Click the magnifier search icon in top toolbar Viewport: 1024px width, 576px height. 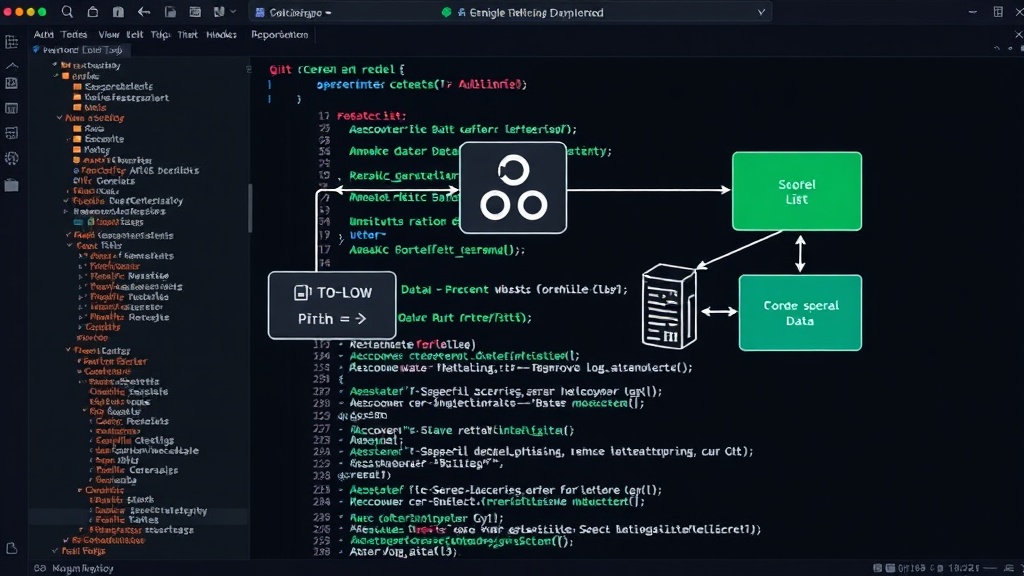67,12
